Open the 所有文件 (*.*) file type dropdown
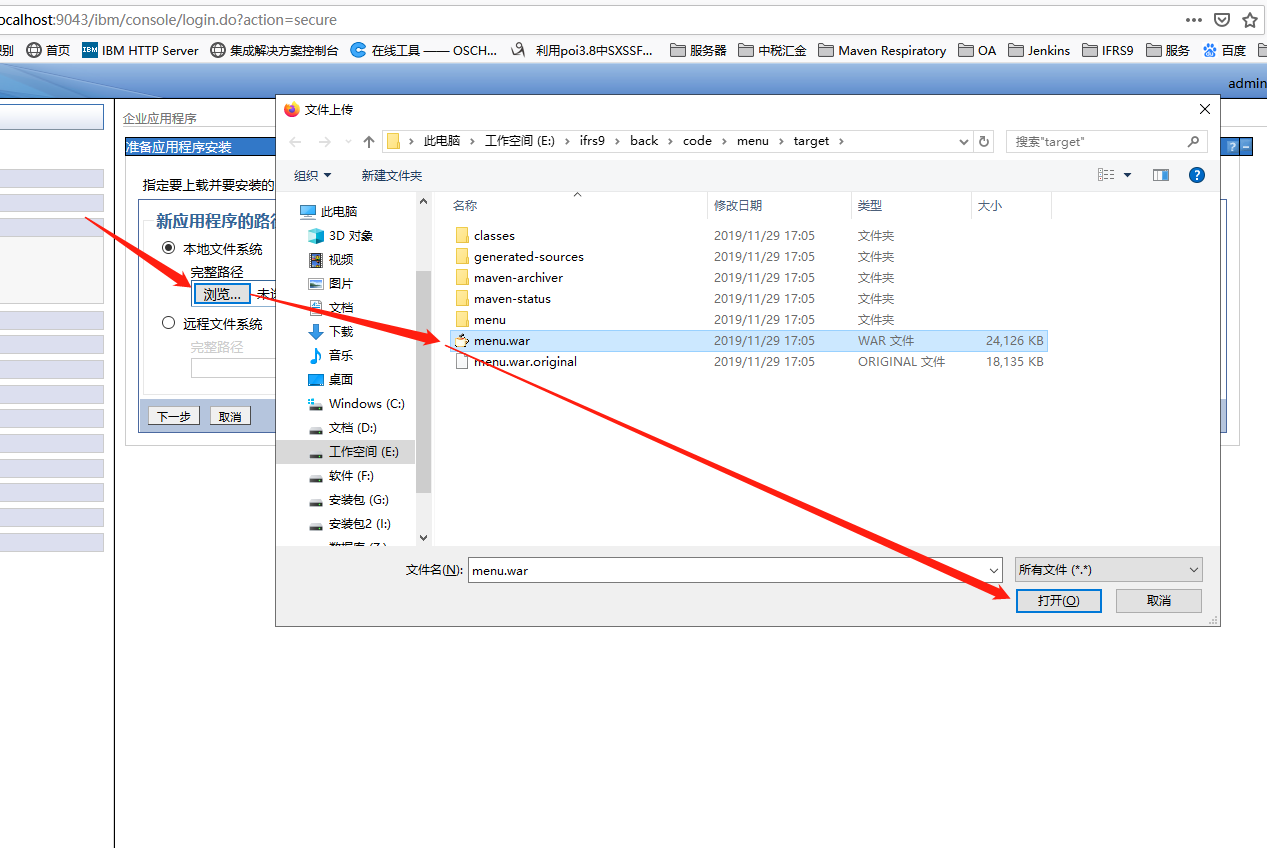The image size is (1267, 848). click(x=1108, y=569)
